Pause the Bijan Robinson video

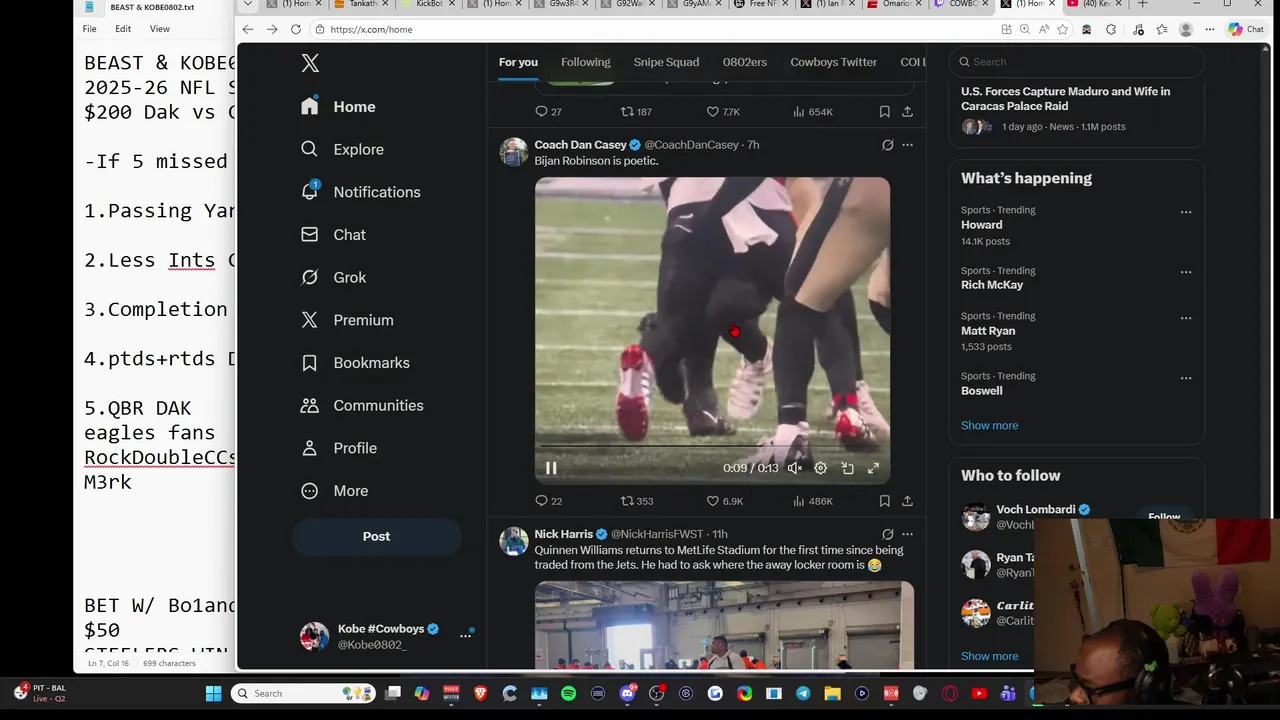click(551, 468)
